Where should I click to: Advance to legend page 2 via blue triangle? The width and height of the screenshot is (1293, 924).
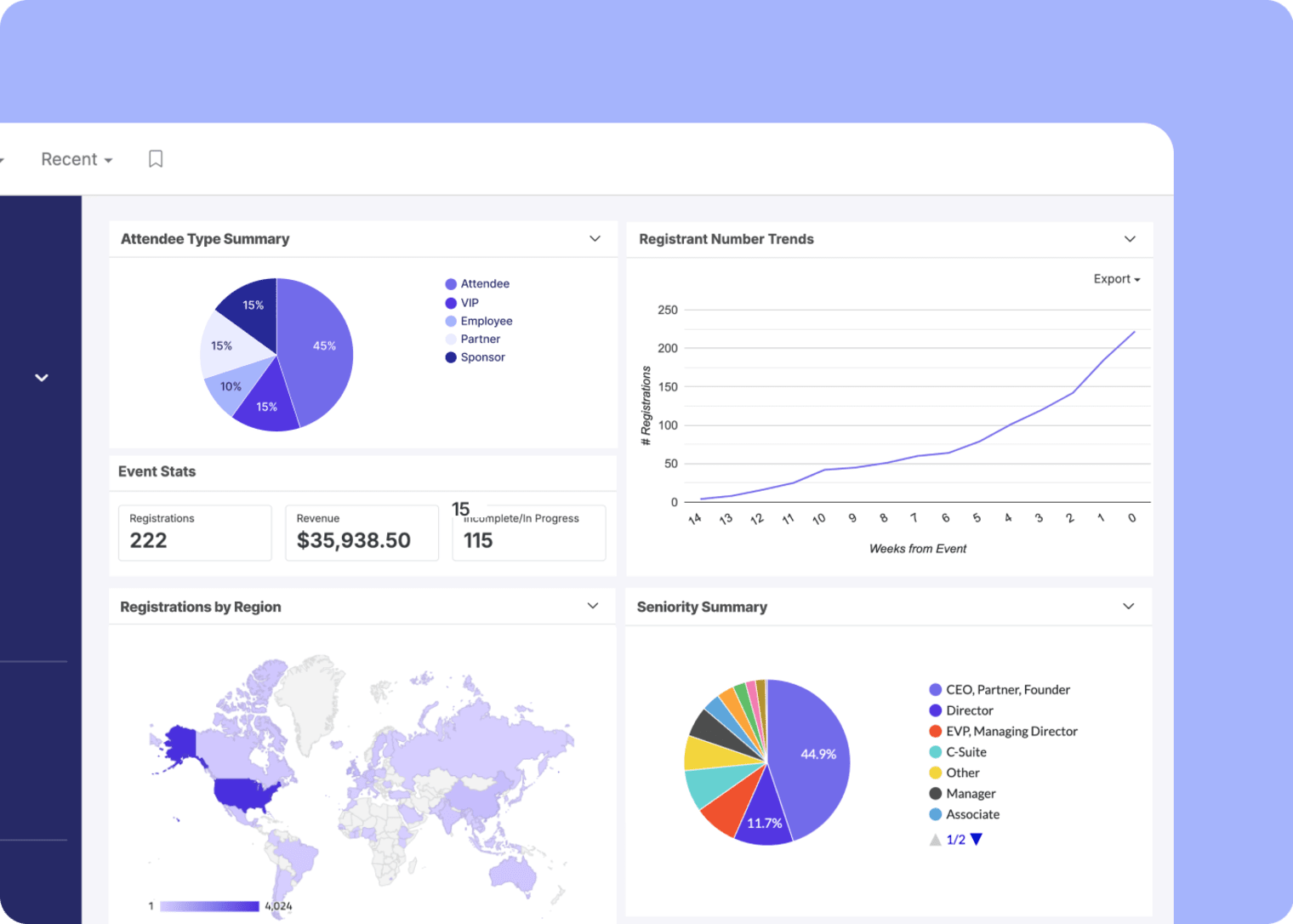975,839
